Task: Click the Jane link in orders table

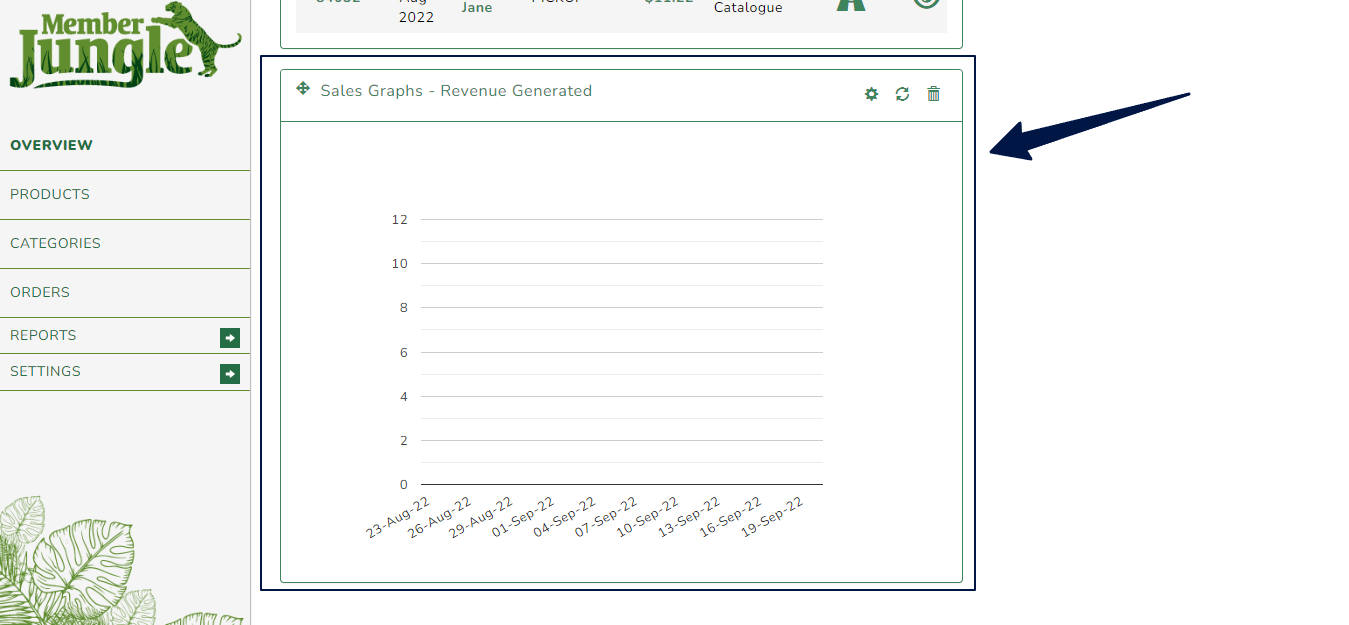Action: 477,7
